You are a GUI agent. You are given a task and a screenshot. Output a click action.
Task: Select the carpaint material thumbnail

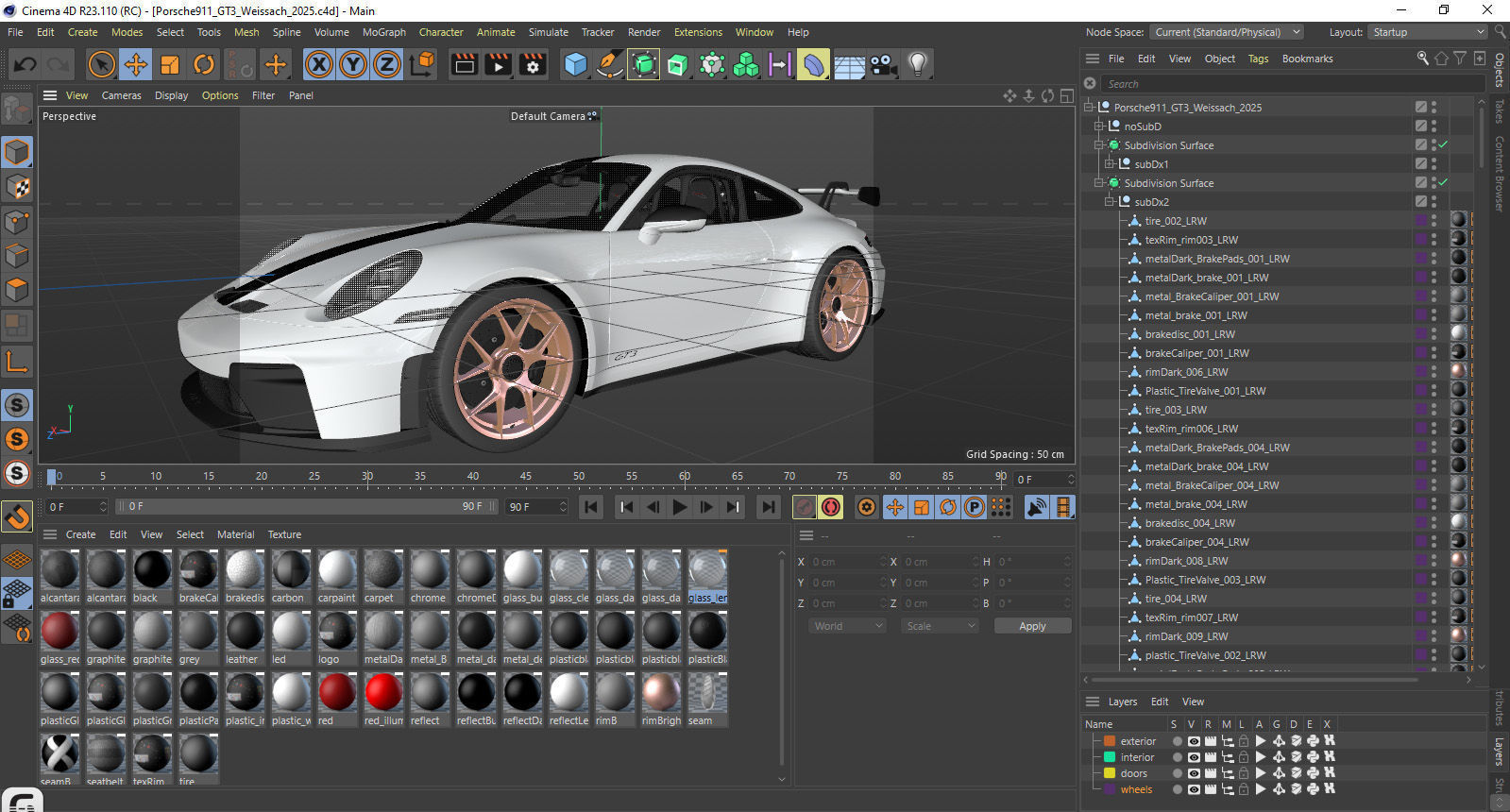[336, 576]
